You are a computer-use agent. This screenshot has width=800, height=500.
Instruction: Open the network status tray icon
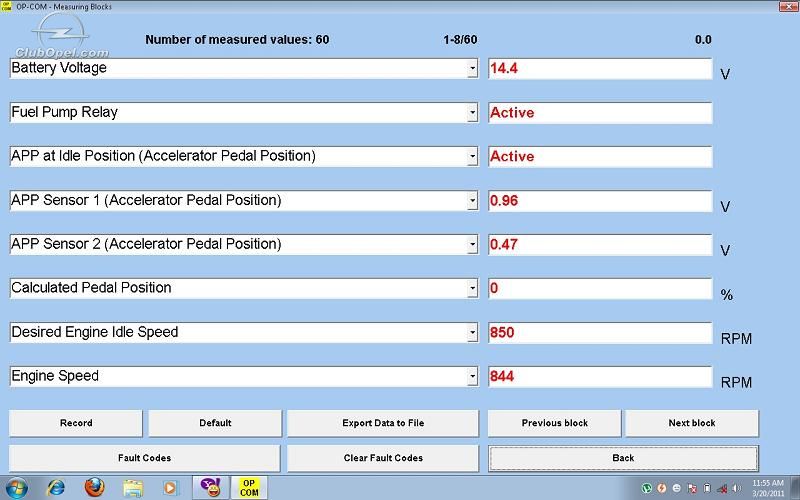(x=722, y=489)
